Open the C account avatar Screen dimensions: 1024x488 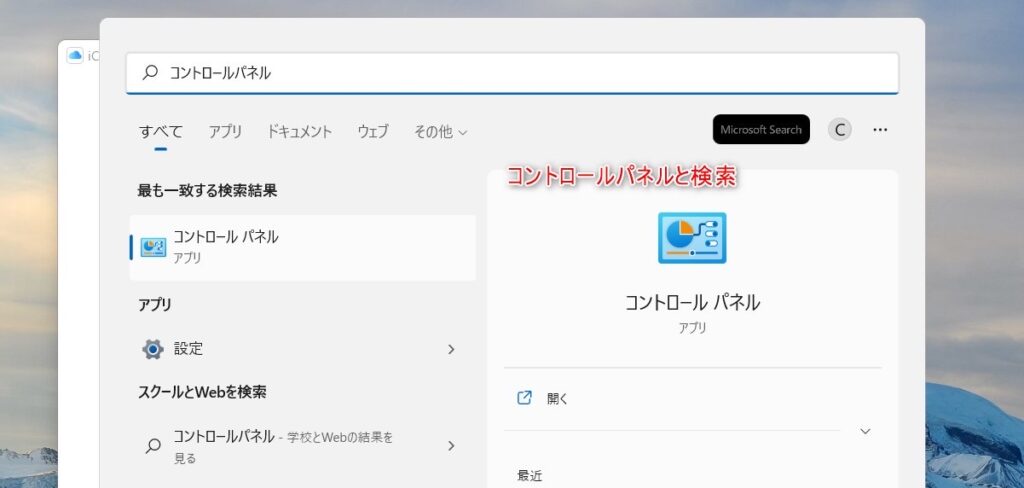click(x=840, y=130)
